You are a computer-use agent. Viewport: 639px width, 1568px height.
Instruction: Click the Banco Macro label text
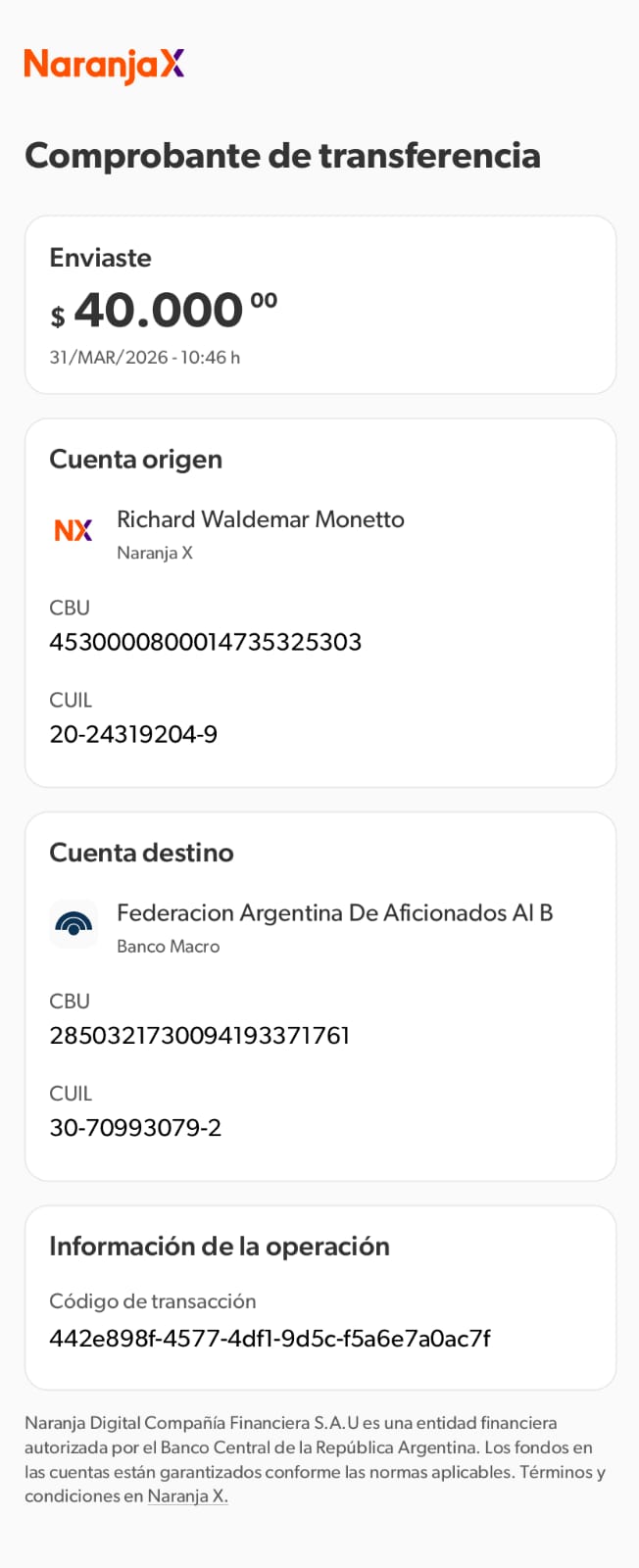pyautogui.click(x=168, y=947)
